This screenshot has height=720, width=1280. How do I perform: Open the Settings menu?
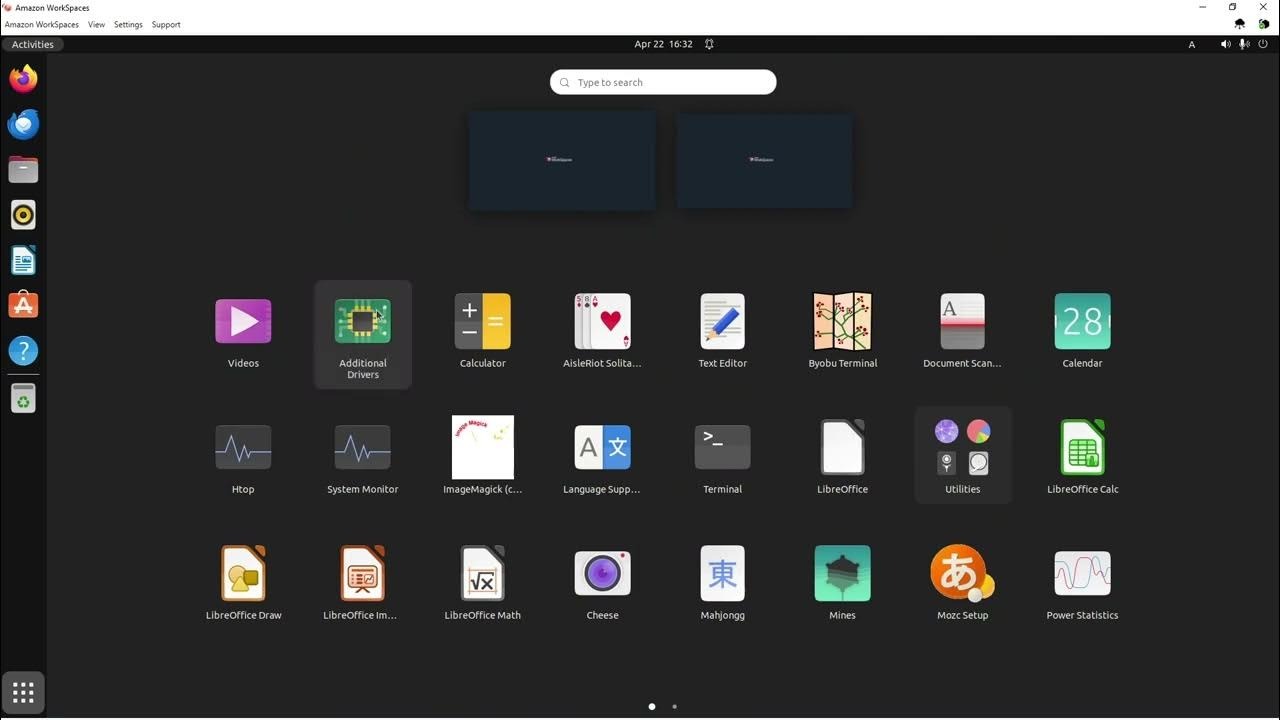[128, 24]
